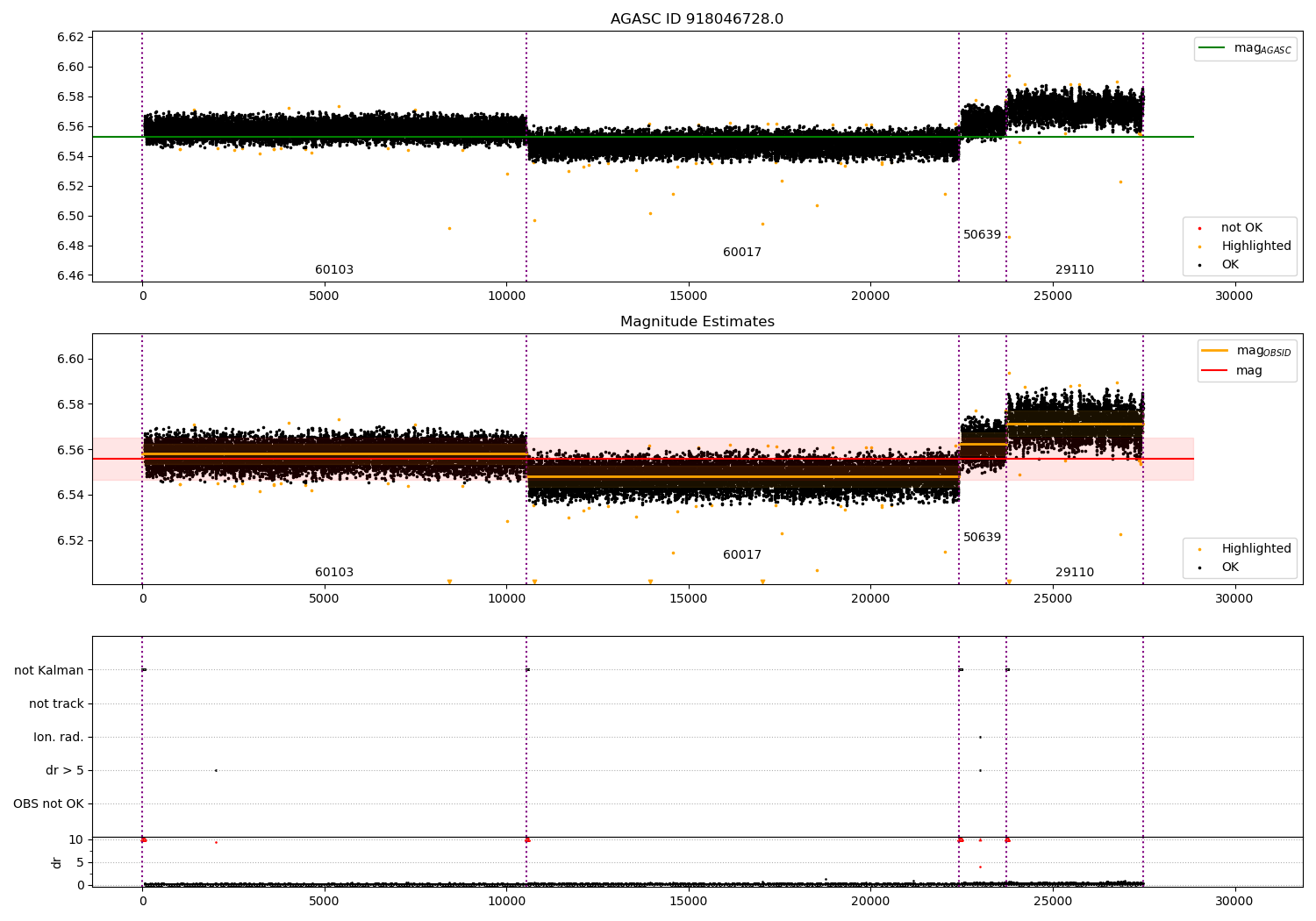Click the '10' tick on the dr axis
This screenshot has width=1316, height=921.
tap(76, 840)
